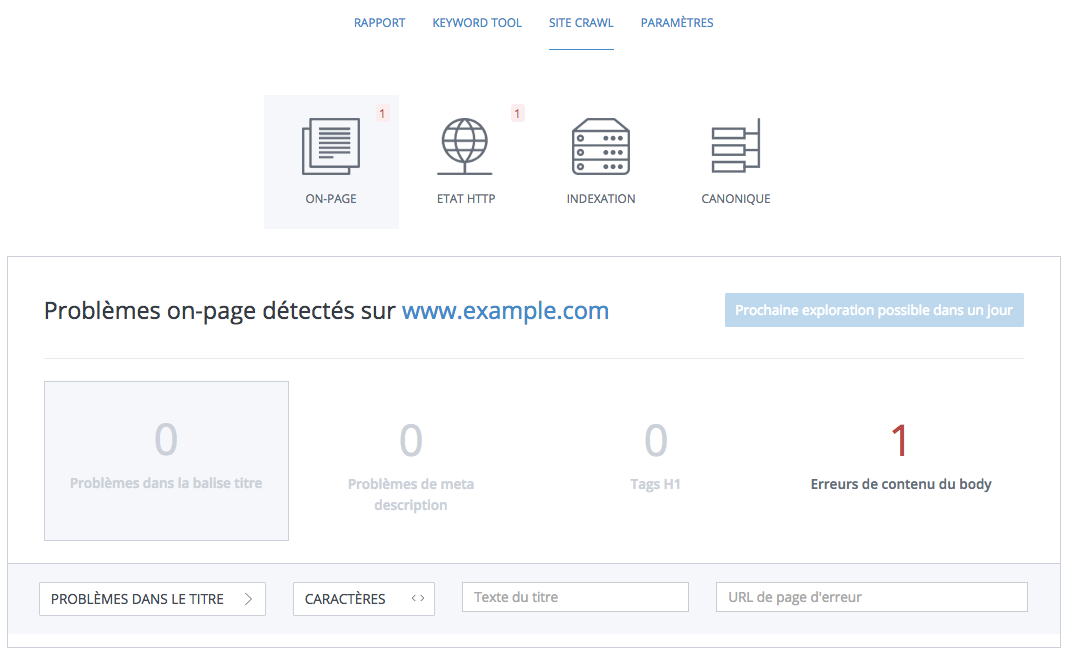The height and width of the screenshot is (670, 1067).
Task: Open the KEYWORD TOOL tab
Action: click(477, 22)
